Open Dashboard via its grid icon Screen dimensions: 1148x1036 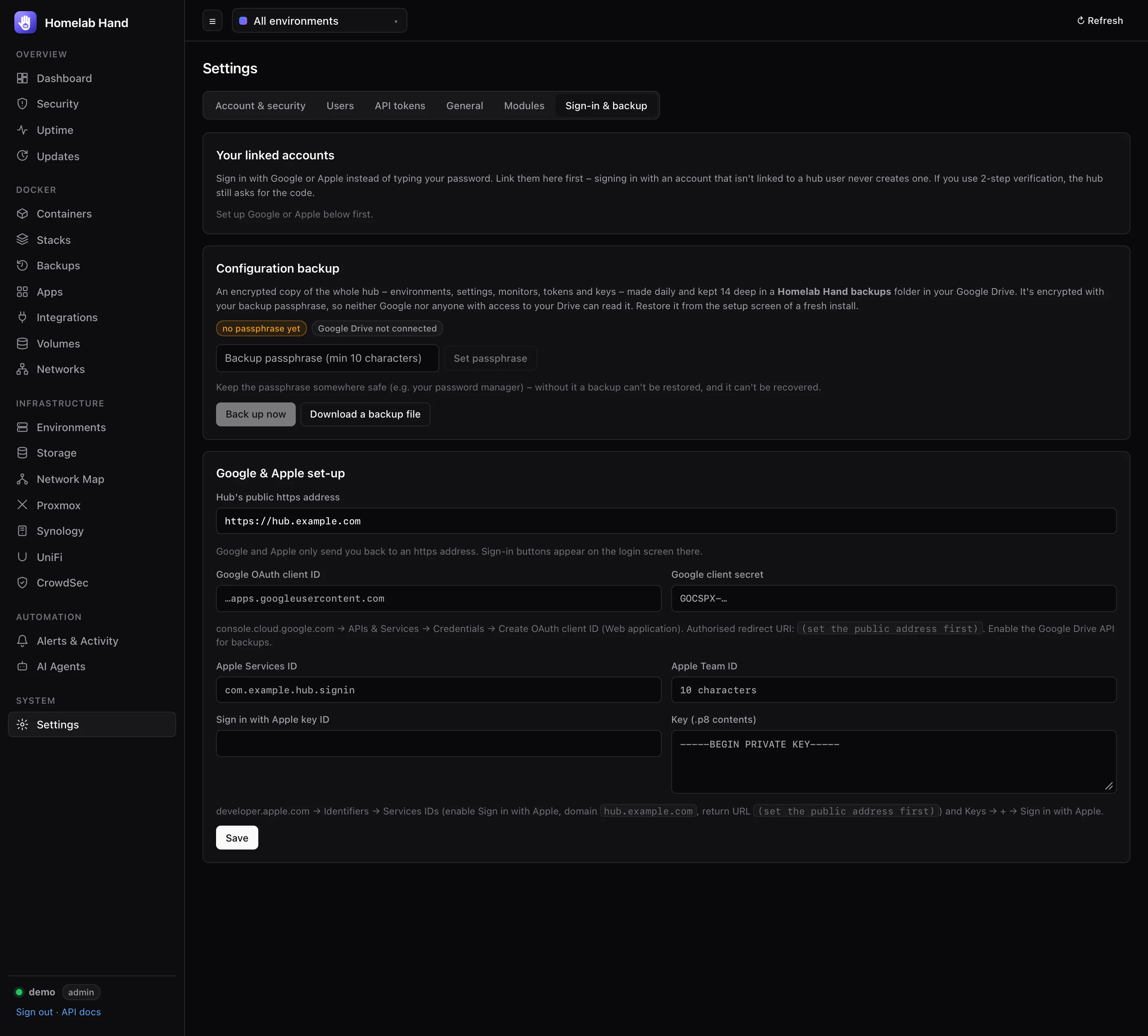click(22, 78)
